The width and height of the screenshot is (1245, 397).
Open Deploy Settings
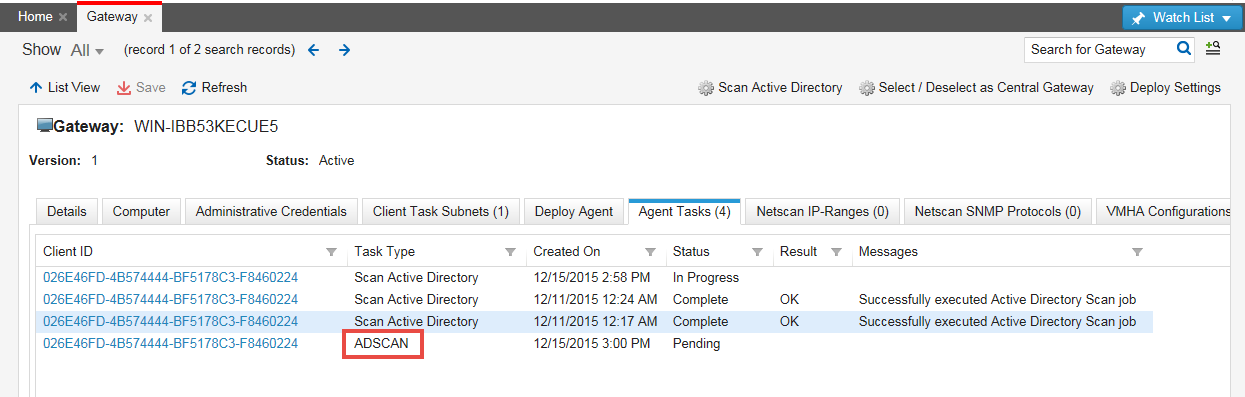point(1165,88)
